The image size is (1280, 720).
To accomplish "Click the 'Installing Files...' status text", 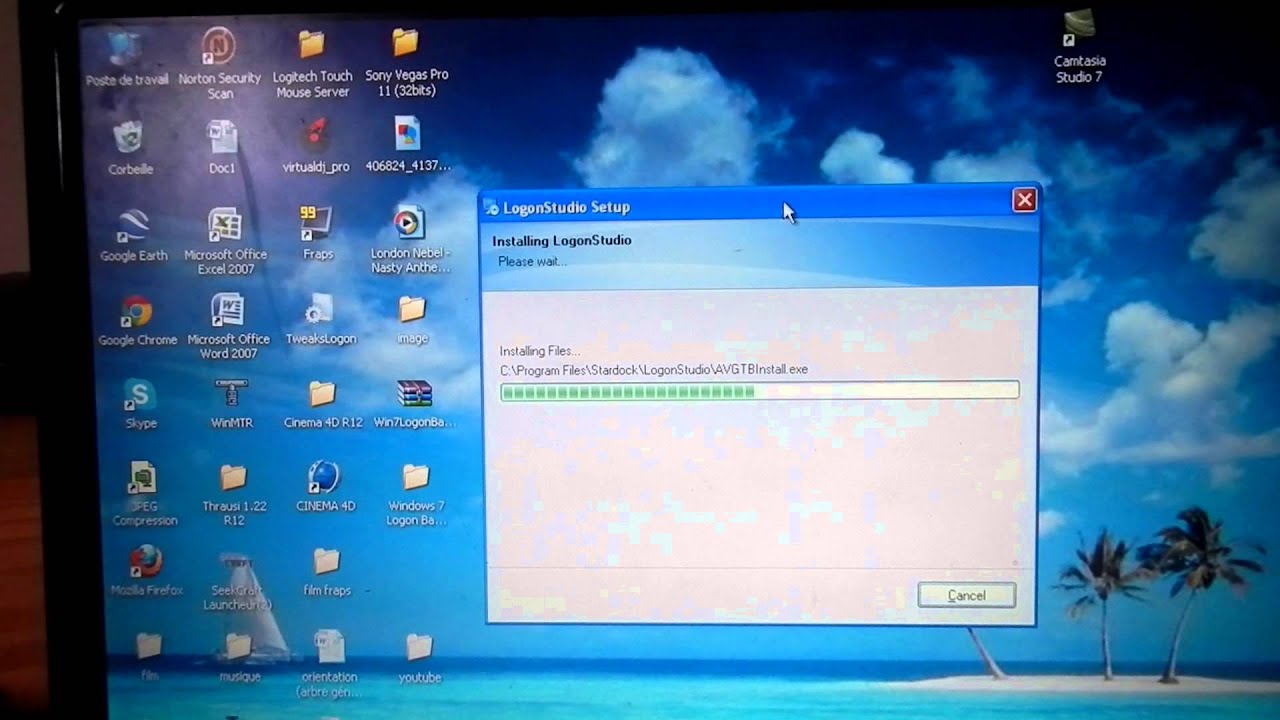I will pos(540,351).
